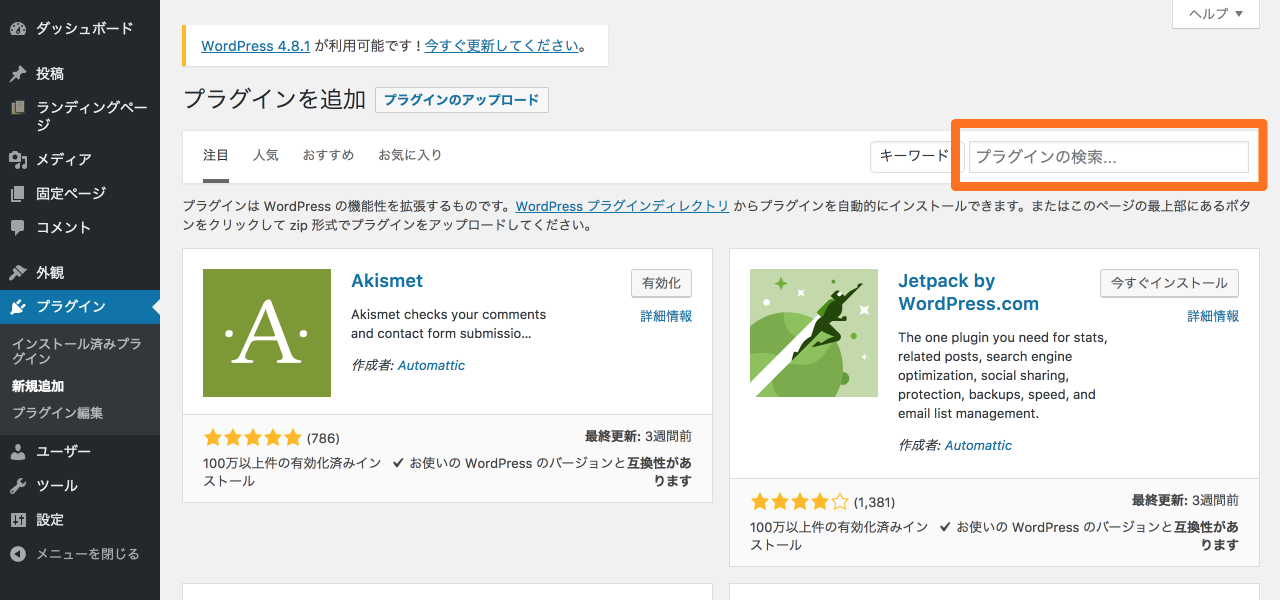Click the paintbrush icon beside 外観
Screen dimensions: 1280x600
coord(18,272)
